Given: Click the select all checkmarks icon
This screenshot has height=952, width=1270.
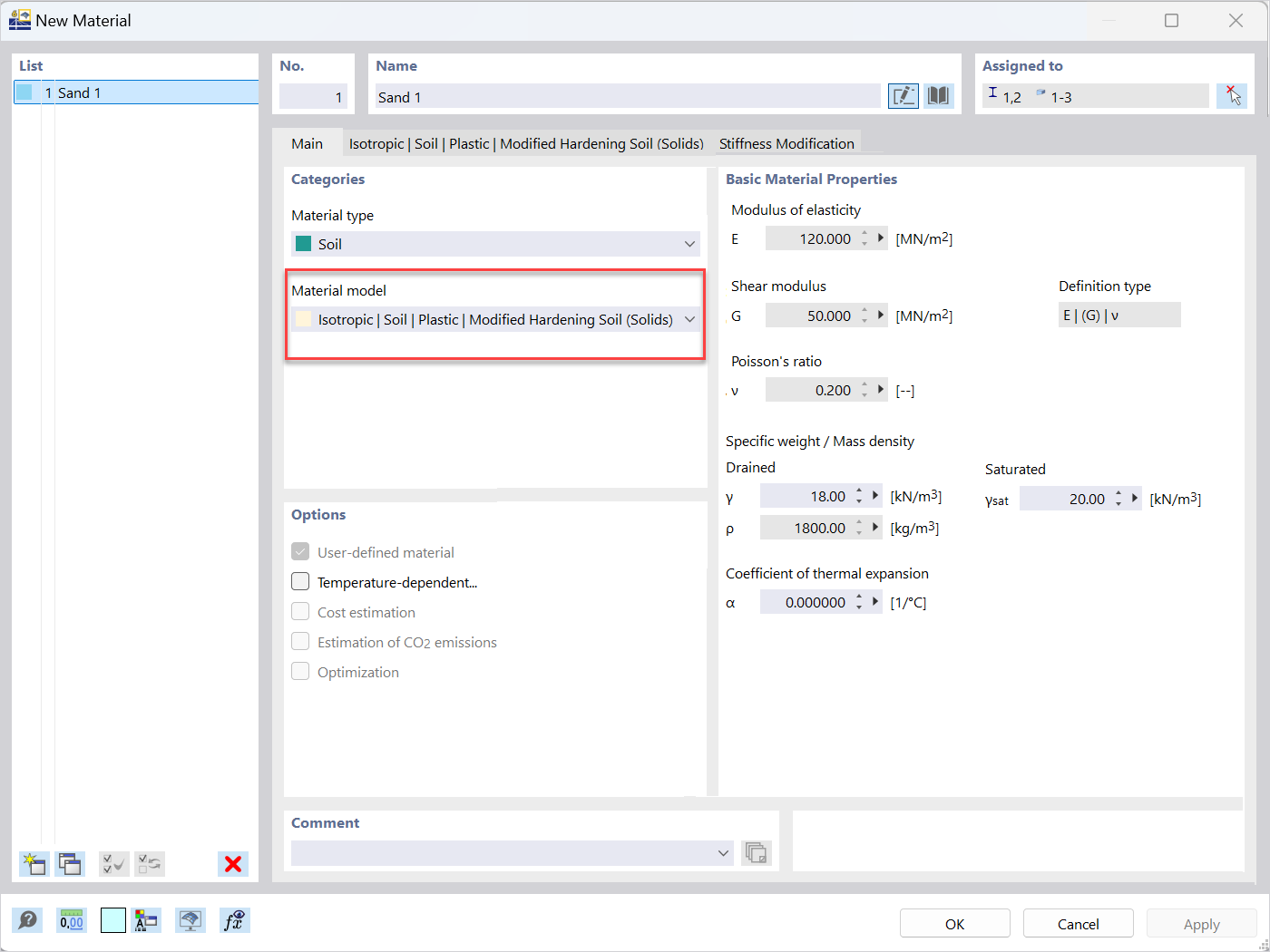Looking at the screenshot, I should click(x=114, y=863).
